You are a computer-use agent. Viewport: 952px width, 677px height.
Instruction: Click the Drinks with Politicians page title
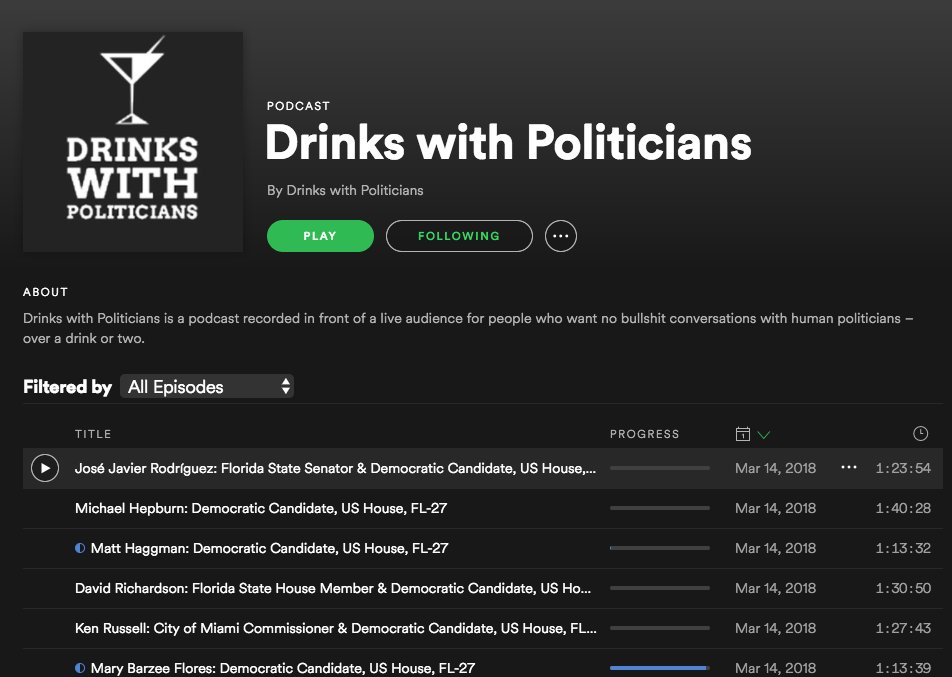pos(509,143)
